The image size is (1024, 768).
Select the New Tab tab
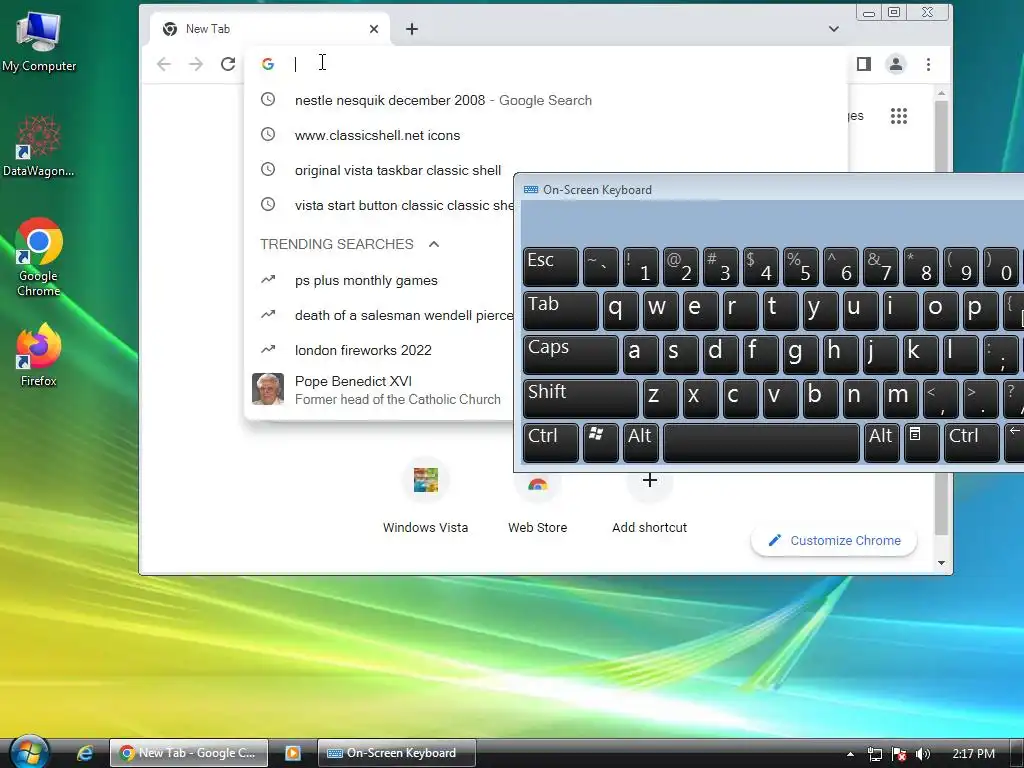(x=270, y=29)
